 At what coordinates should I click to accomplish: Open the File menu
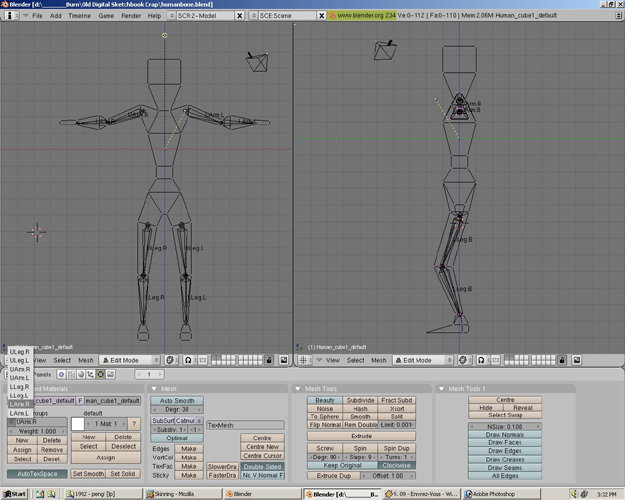tap(37, 16)
